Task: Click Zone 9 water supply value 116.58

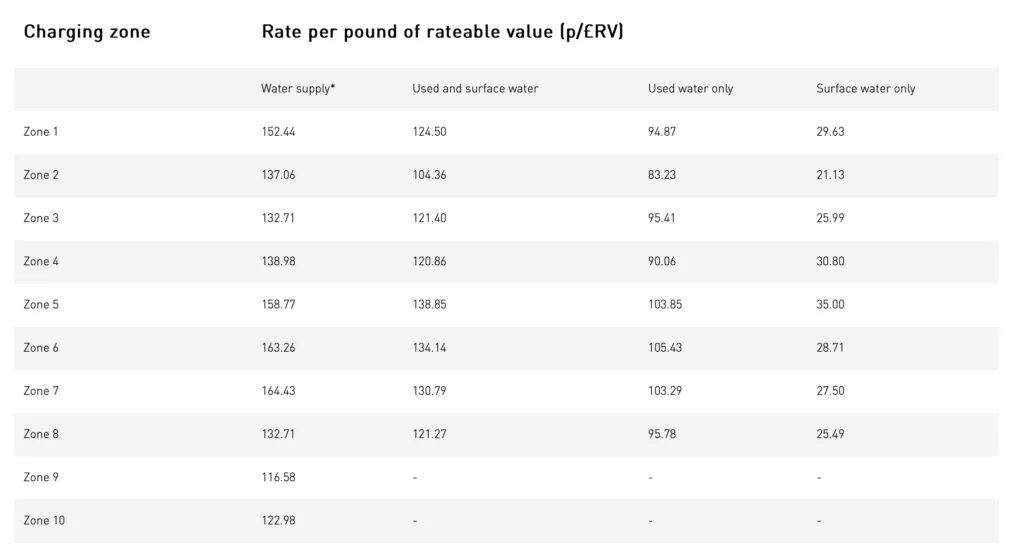Action: coord(278,476)
